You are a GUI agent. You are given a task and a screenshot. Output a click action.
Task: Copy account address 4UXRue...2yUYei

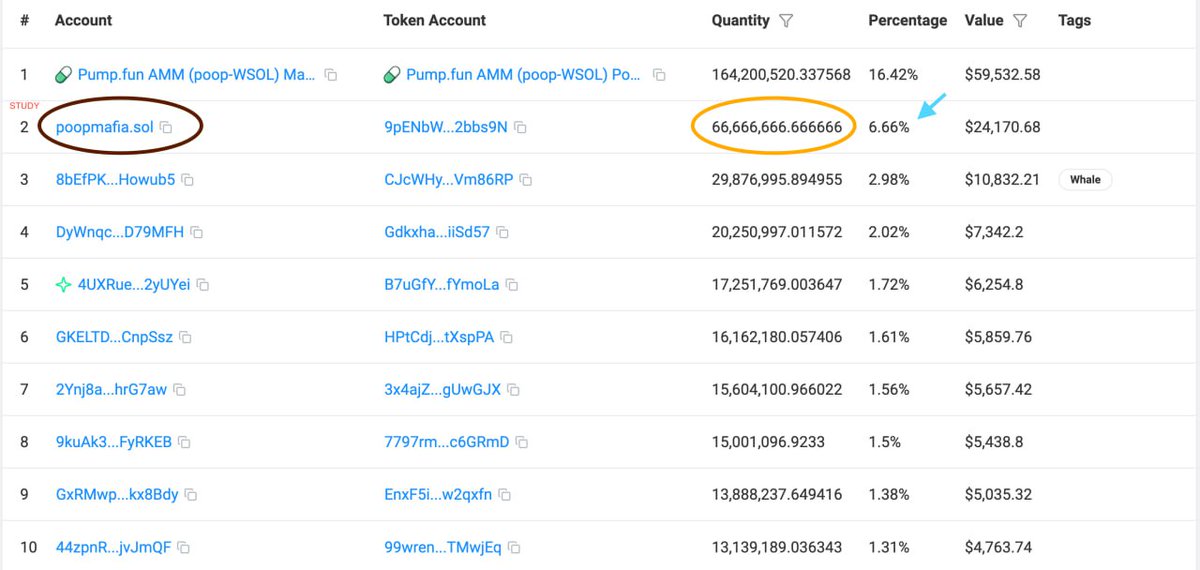tap(203, 285)
